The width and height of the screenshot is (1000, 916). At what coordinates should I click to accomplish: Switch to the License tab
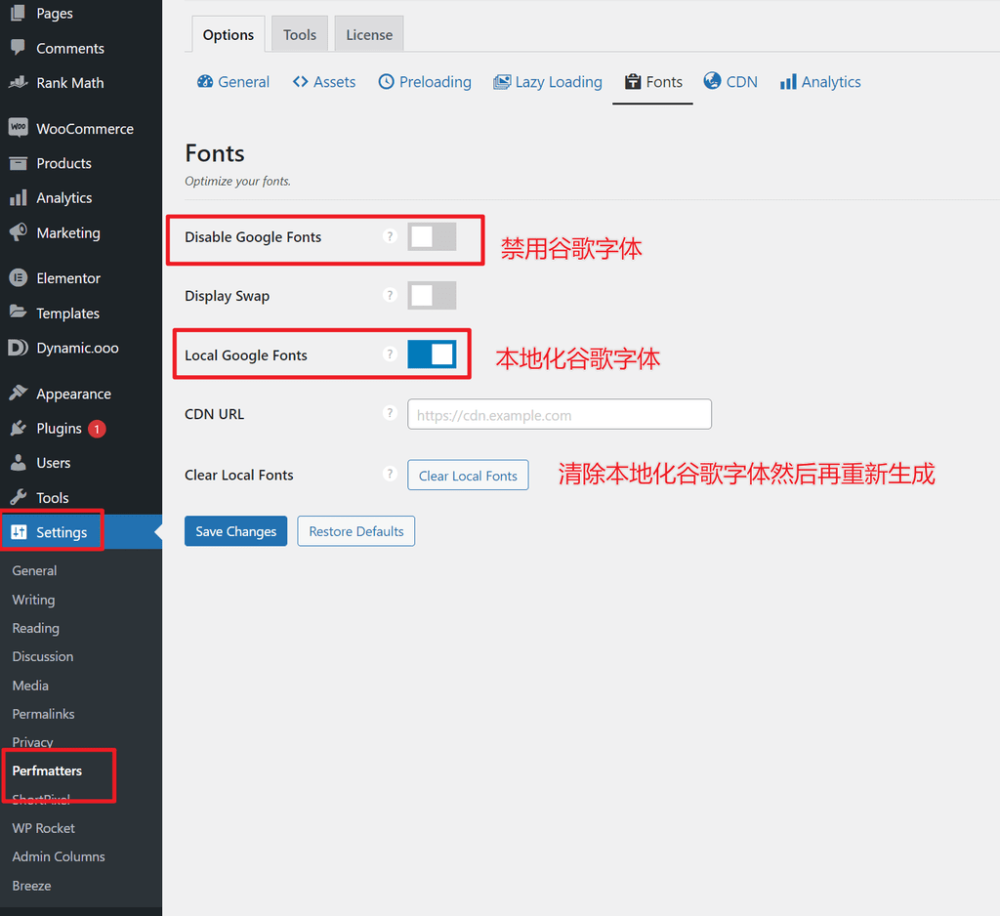369,34
